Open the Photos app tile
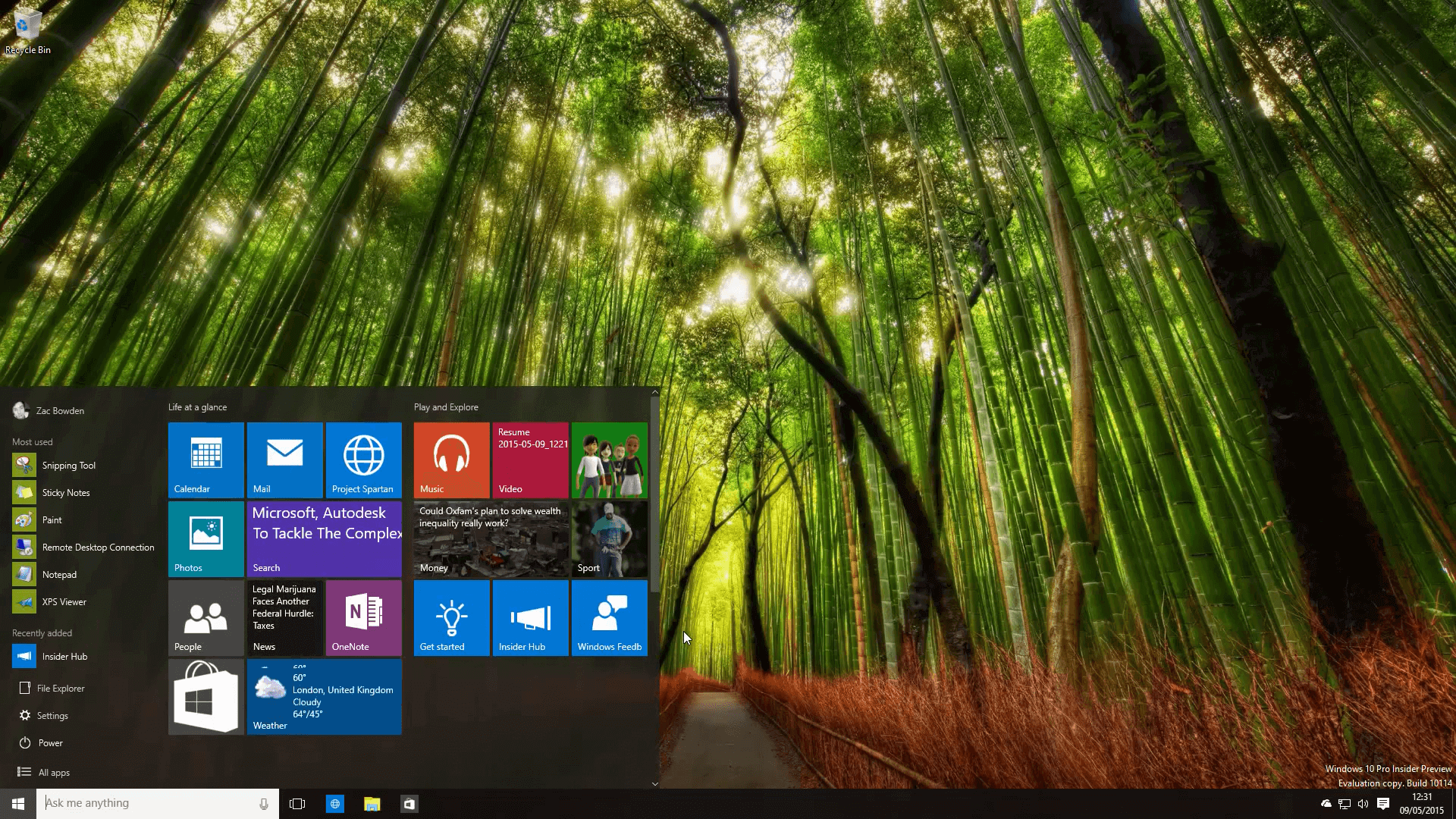1456x819 pixels. coord(206,538)
